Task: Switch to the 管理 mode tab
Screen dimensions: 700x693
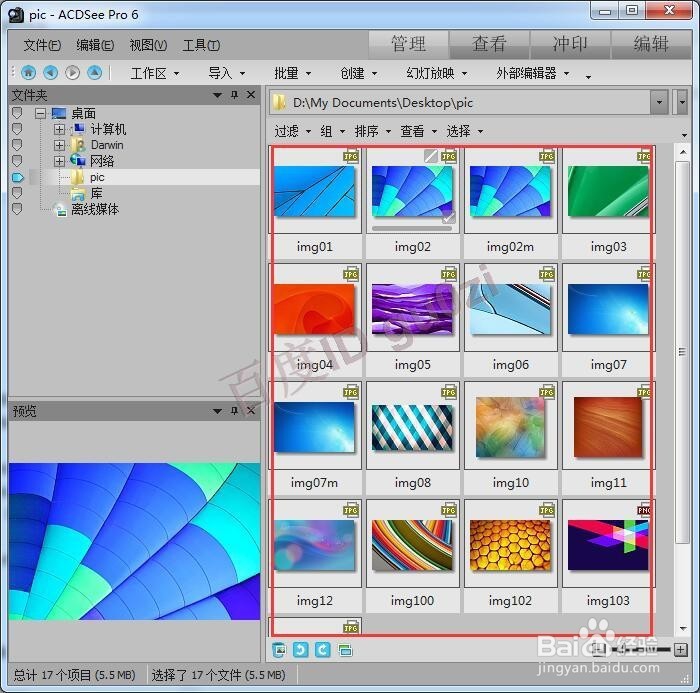Action: [408, 44]
